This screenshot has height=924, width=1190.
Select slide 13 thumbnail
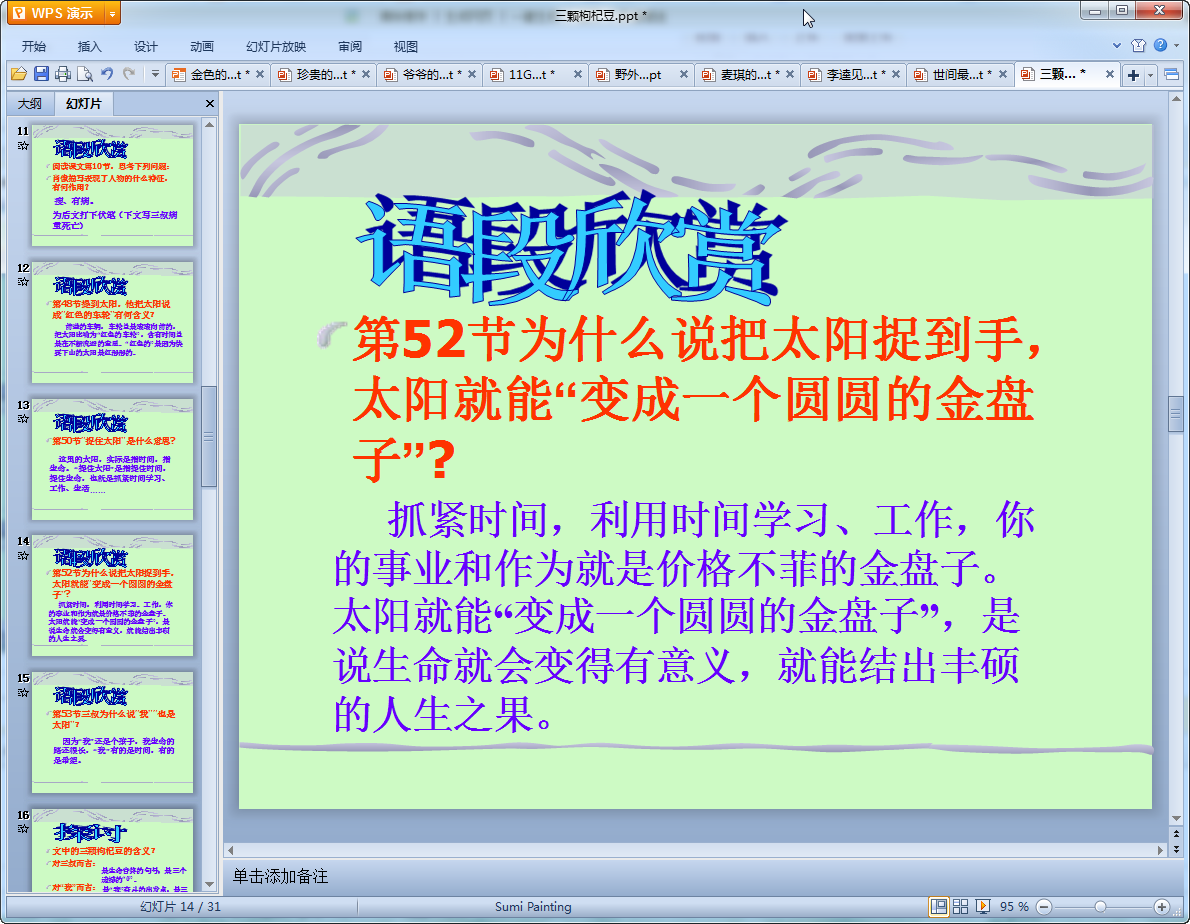(112, 459)
